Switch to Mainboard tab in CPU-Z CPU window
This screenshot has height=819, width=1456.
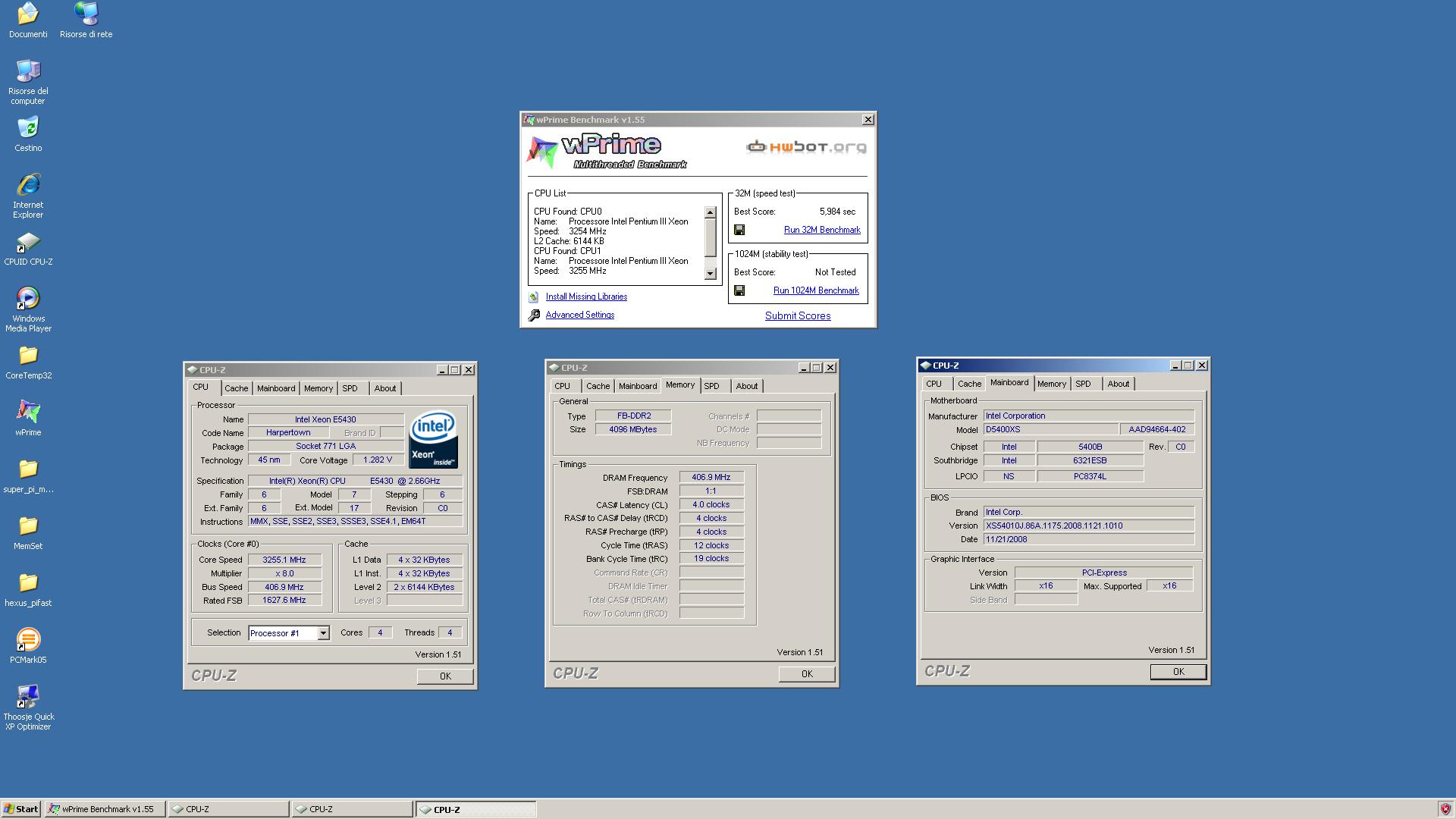tap(276, 388)
